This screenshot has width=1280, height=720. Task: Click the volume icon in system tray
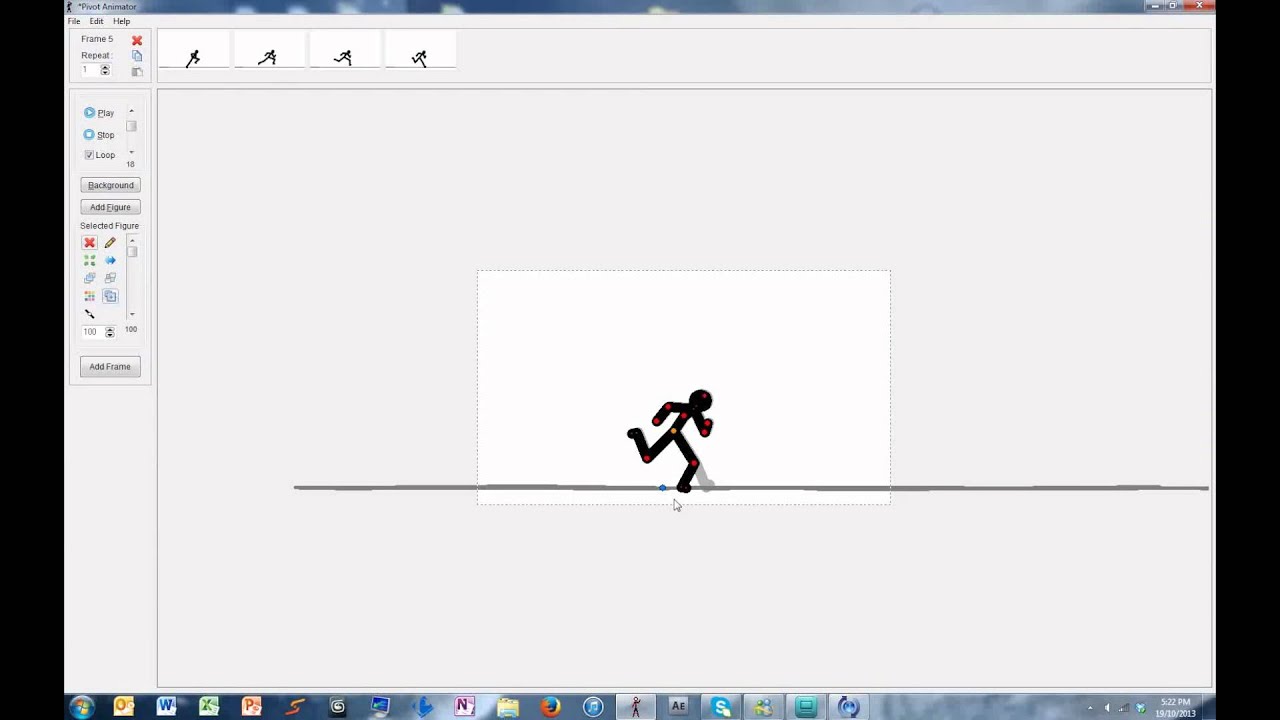click(1107, 708)
